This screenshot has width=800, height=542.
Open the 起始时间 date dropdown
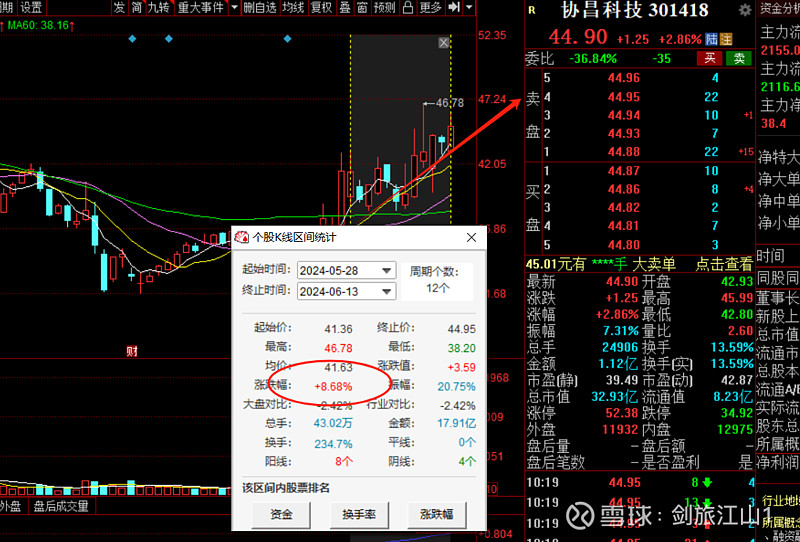pyautogui.click(x=386, y=270)
